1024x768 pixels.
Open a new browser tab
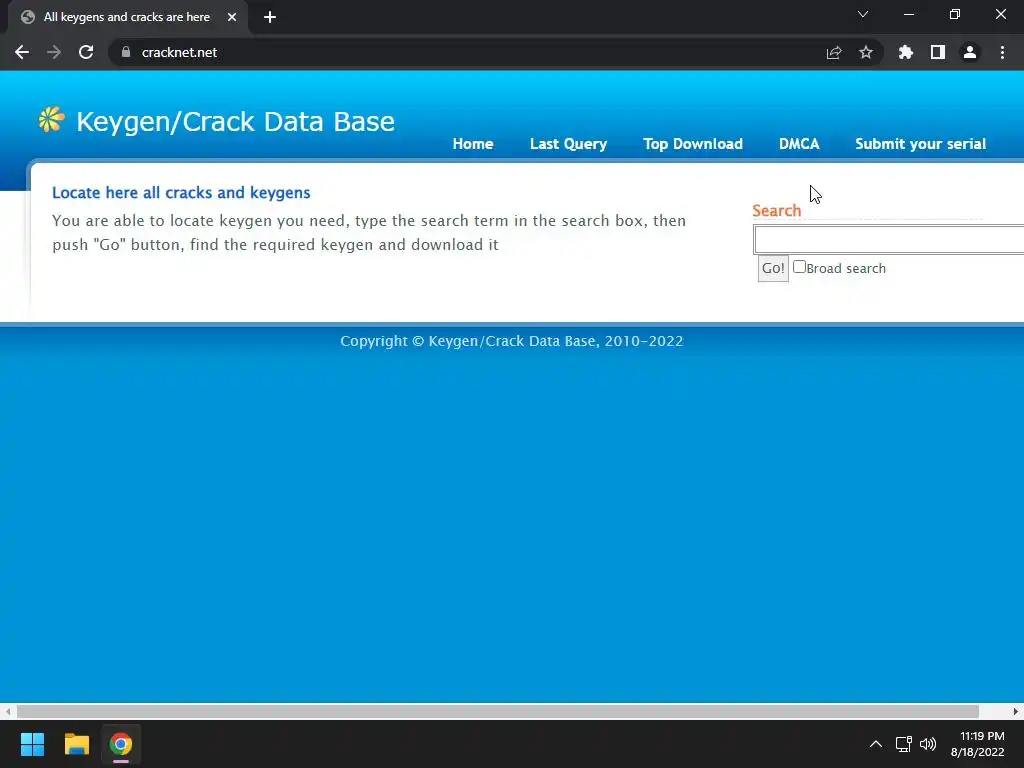[270, 17]
